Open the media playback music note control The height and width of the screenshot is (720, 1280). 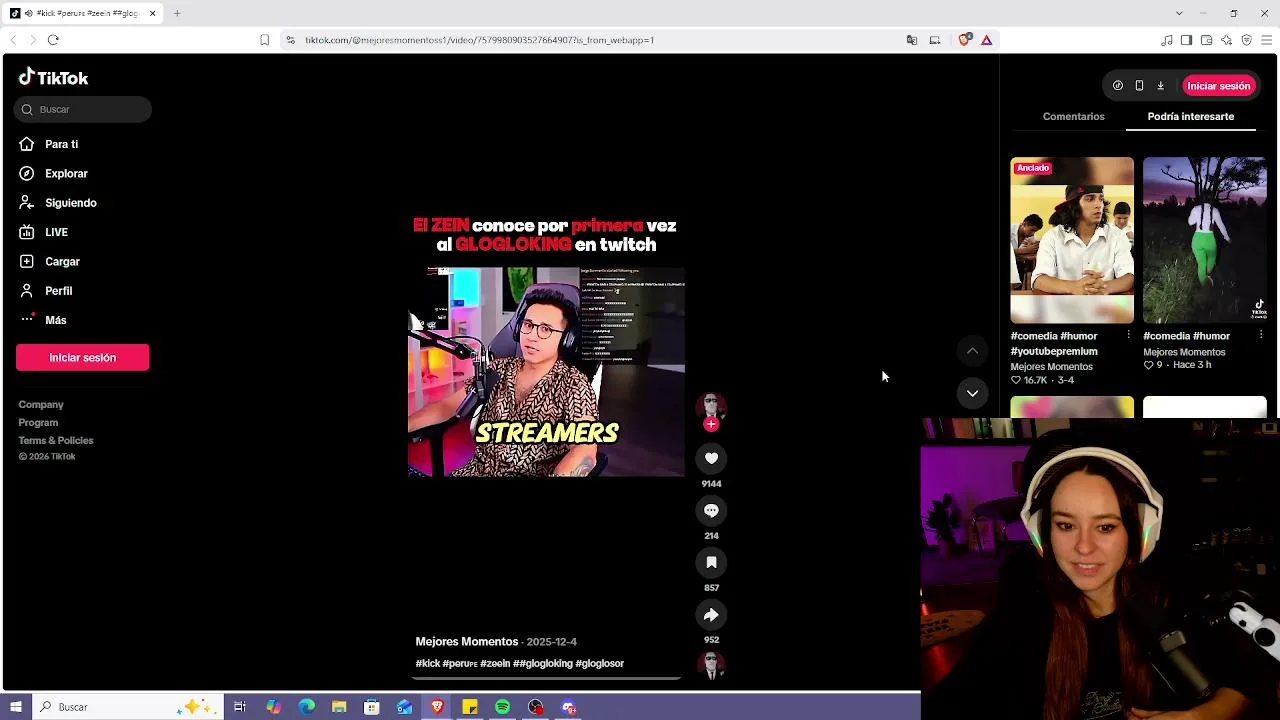coord(1167,40)
